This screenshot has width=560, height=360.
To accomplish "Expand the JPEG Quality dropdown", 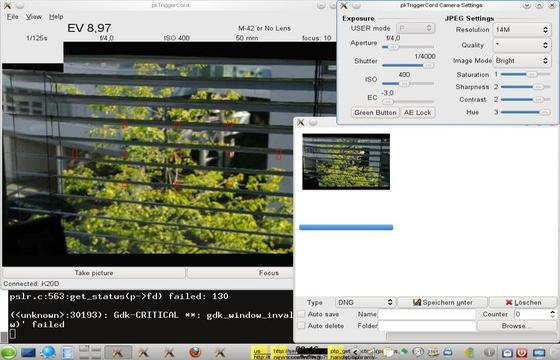I will pyautogui.click(x=522, y=45).
